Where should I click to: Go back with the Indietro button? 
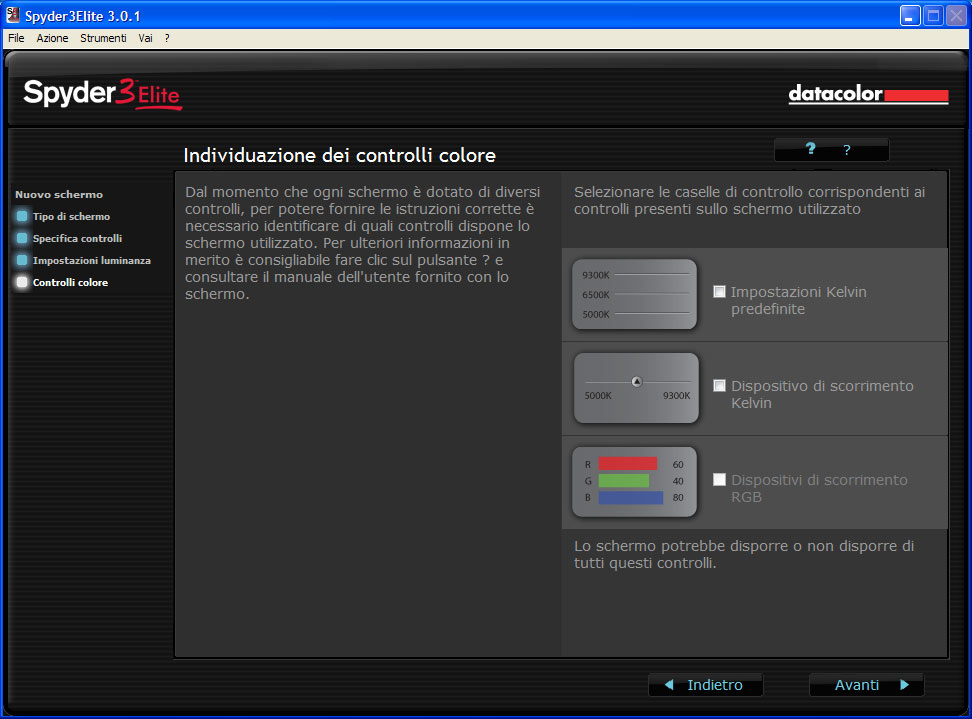[x=705, y=685]
